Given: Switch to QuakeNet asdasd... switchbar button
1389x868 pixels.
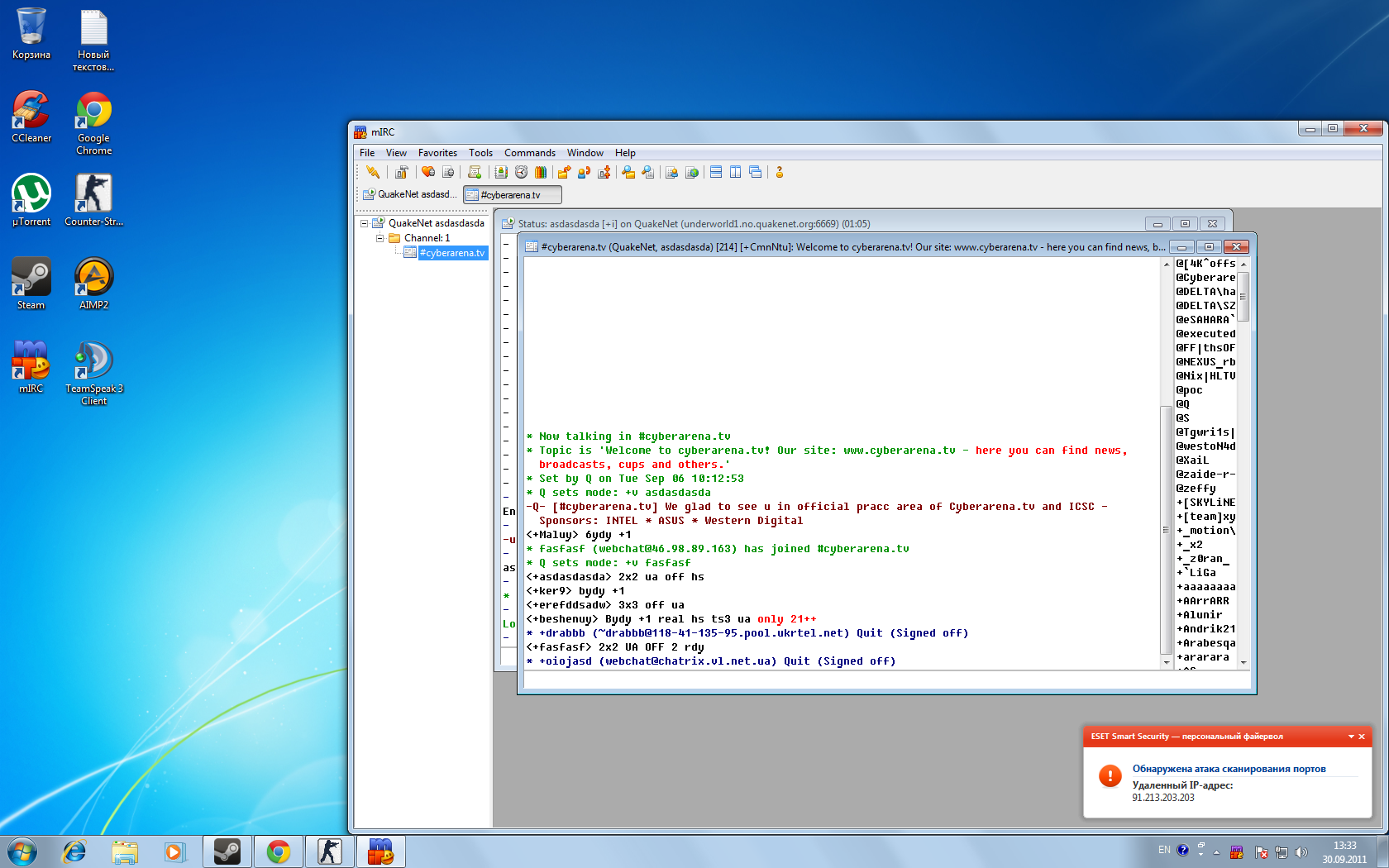Looking at the screenshot, I should point(409,194).
